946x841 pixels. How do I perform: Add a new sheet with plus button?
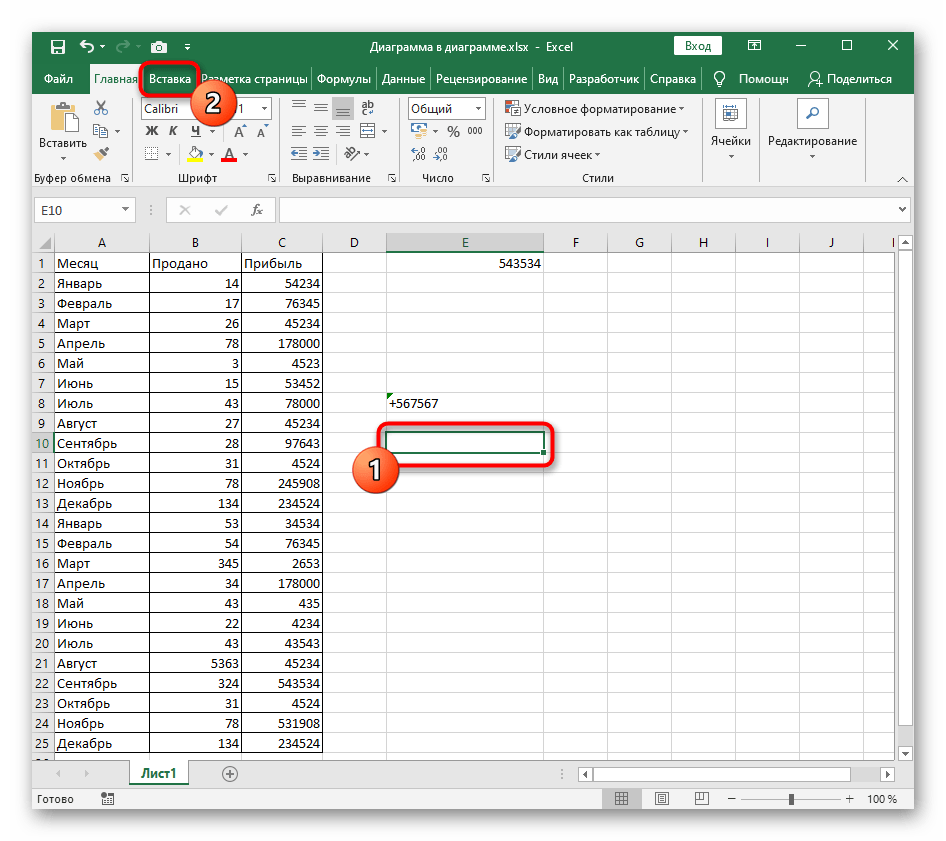[x=230, y=774]
